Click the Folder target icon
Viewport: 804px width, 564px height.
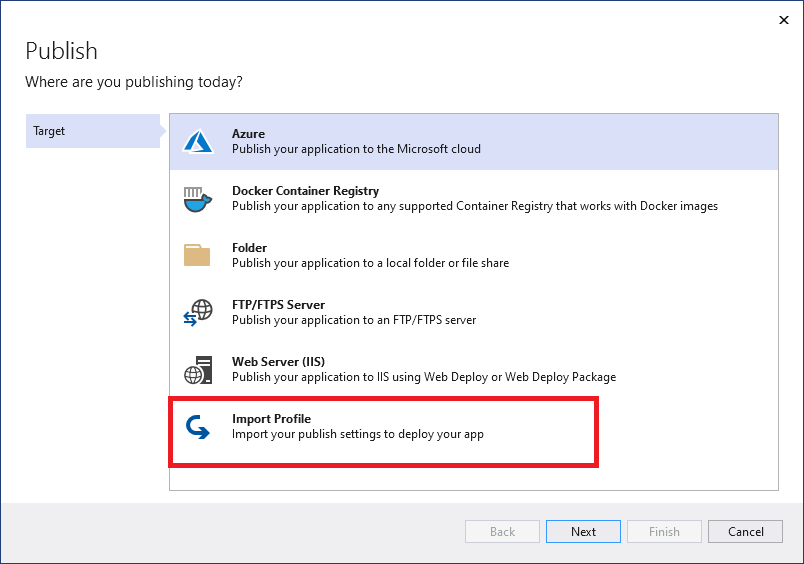198,256
